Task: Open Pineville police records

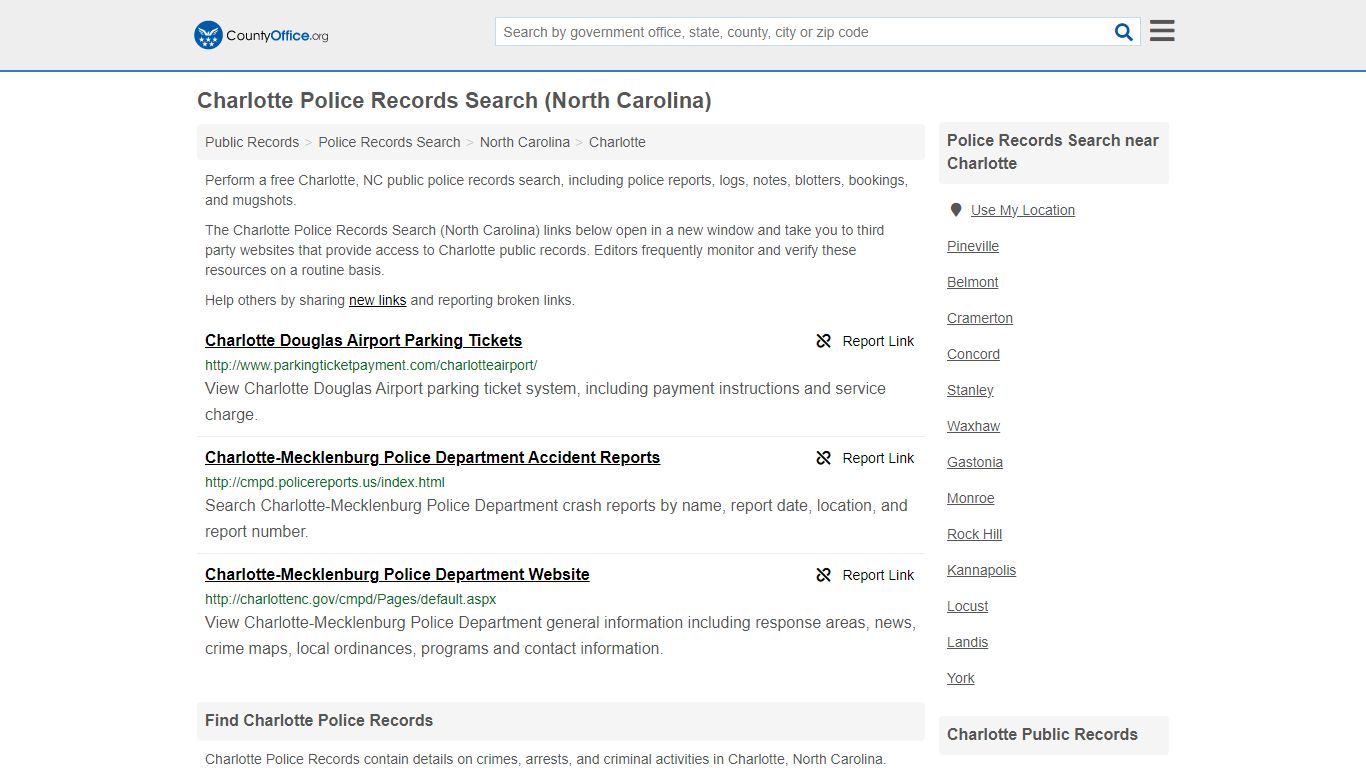Action: pos(973,246)
